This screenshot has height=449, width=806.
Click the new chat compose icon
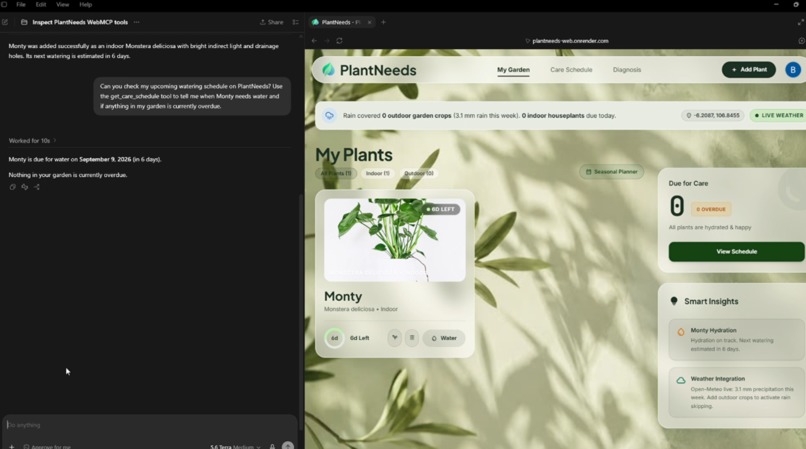[5, 22]
